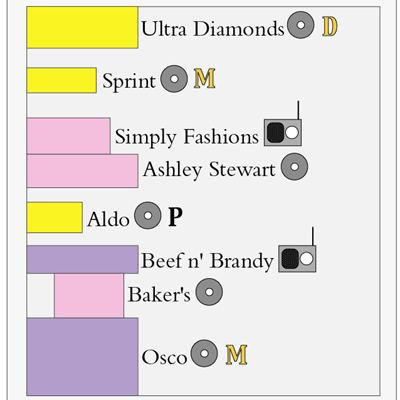Click the black P icon beside Aldo
The height and width of the screenshot is (400, 400).
tap(175, 217)
